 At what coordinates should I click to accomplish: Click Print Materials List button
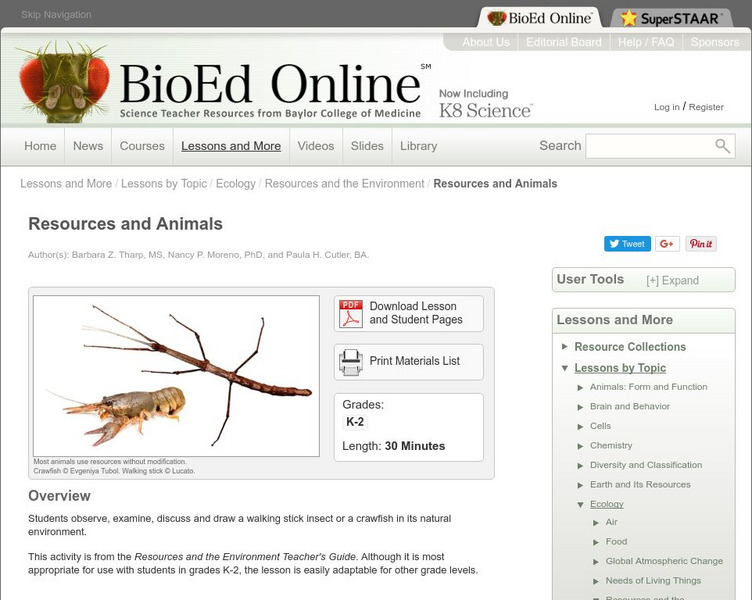(409, 362)
